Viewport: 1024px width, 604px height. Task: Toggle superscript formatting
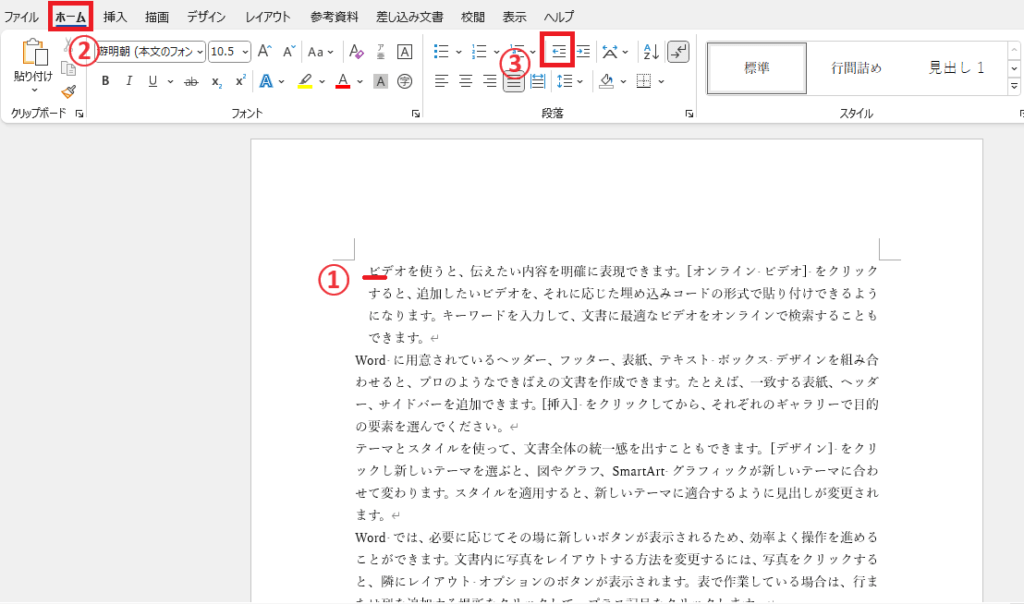240,81
